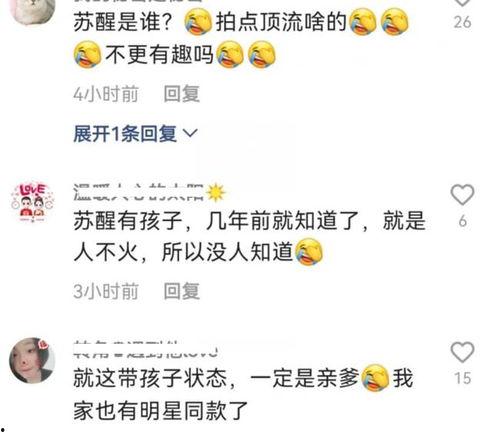The image size is (500, 436).
Task: Tap crying emoji after 一定是亲爹
Action: click(x=376, y=378)
